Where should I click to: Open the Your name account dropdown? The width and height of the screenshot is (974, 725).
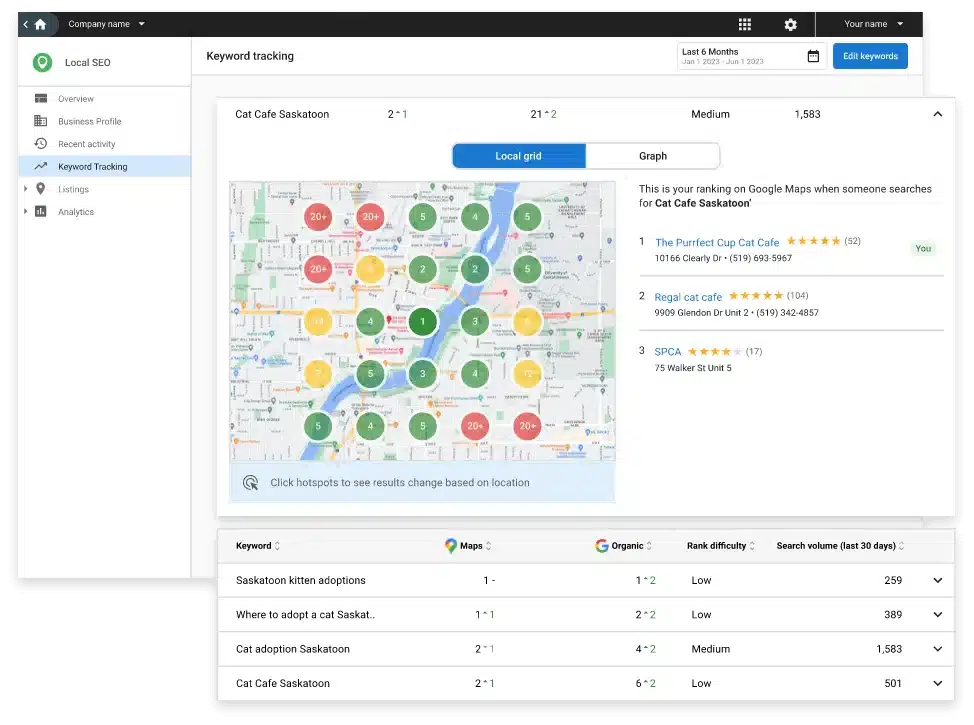coord(874,23)
